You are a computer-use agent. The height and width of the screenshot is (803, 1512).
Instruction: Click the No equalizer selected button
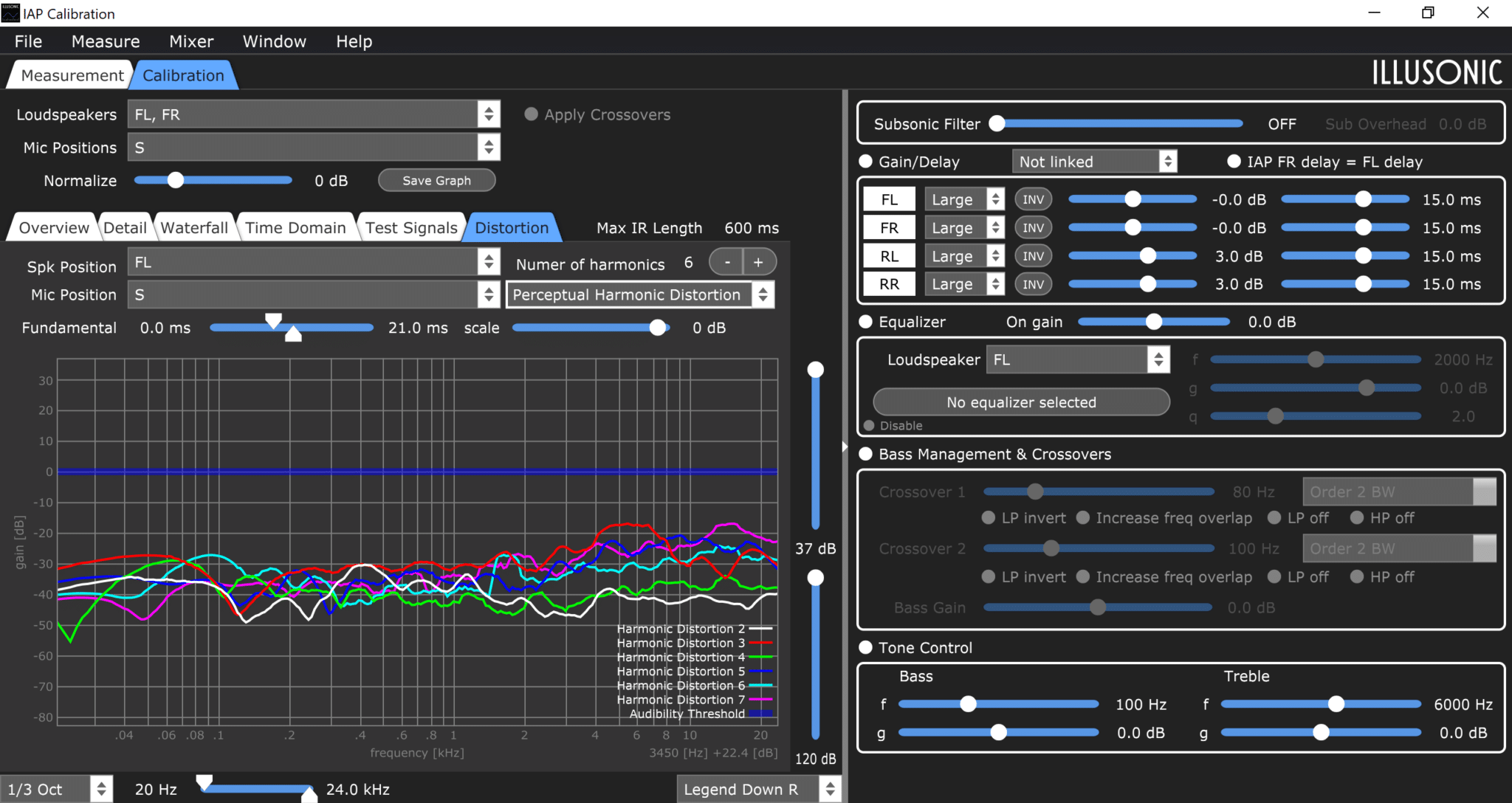pyautogui.click(x=1021, y=402)
